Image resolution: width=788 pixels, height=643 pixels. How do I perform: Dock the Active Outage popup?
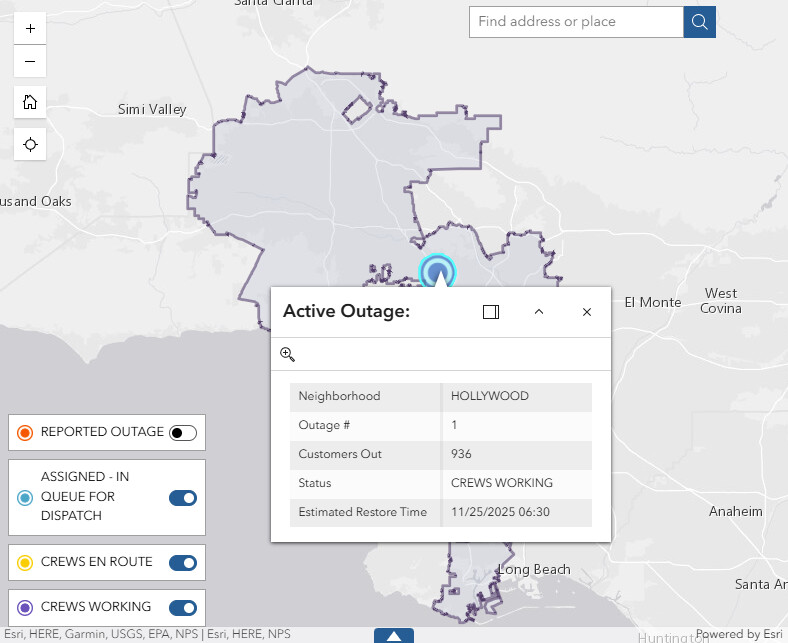click(x=490, y=312)
